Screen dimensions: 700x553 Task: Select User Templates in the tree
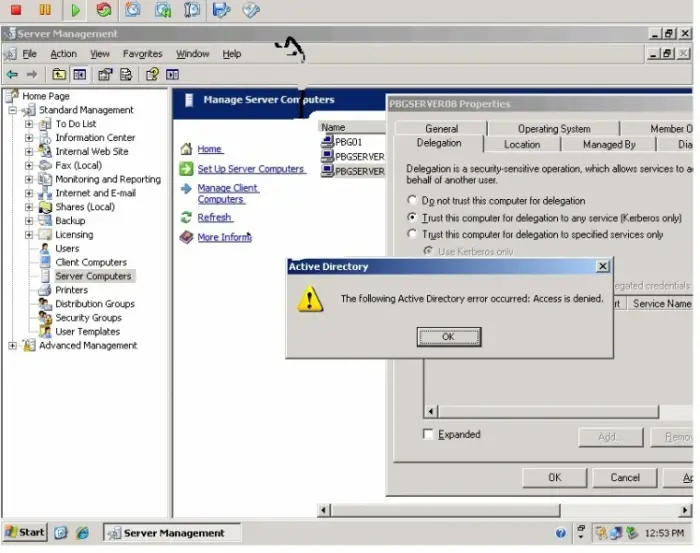pyautogui.click(x=88, y=332)
